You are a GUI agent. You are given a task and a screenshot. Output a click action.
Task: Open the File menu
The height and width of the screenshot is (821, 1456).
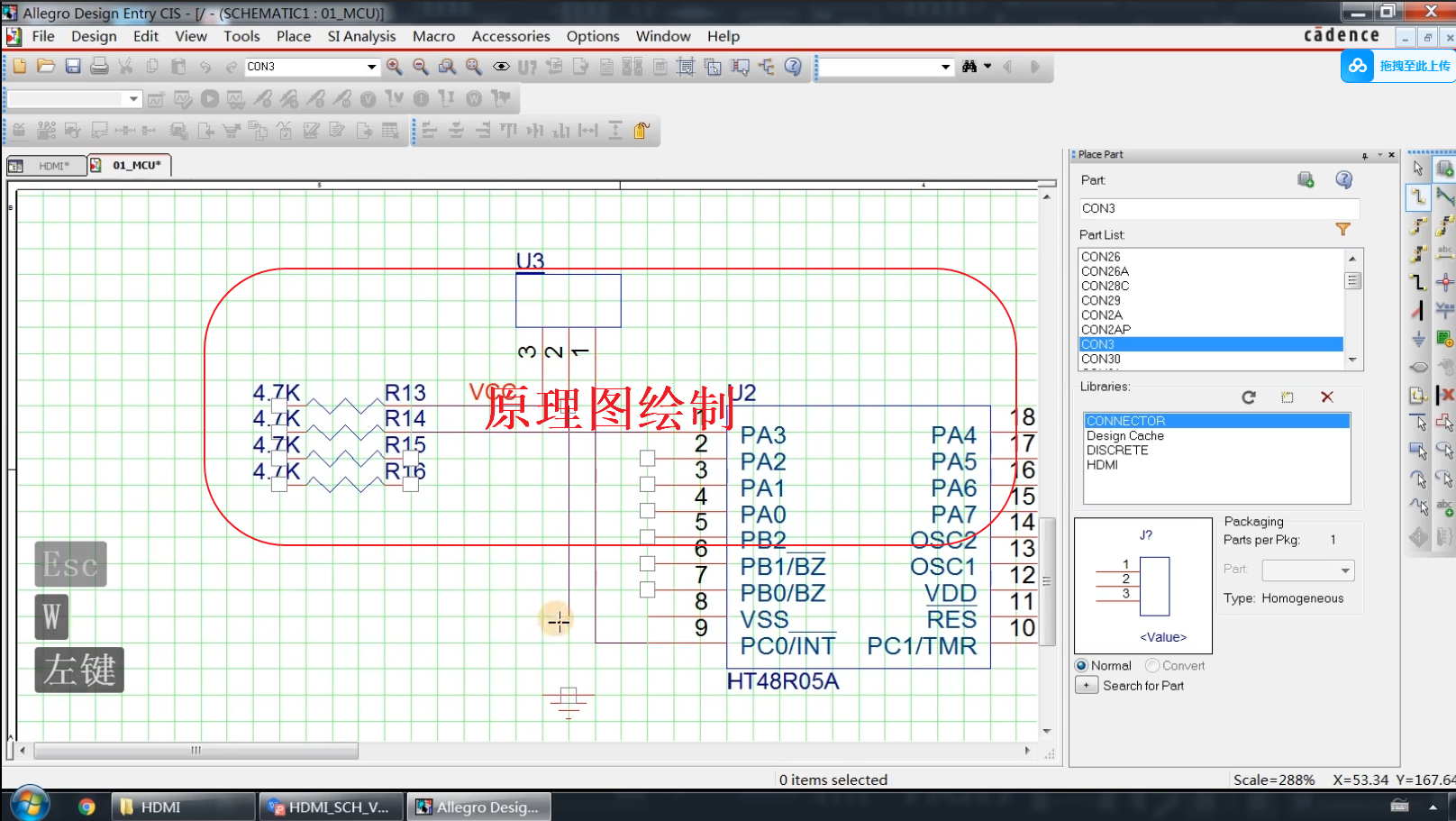[43, 36]
